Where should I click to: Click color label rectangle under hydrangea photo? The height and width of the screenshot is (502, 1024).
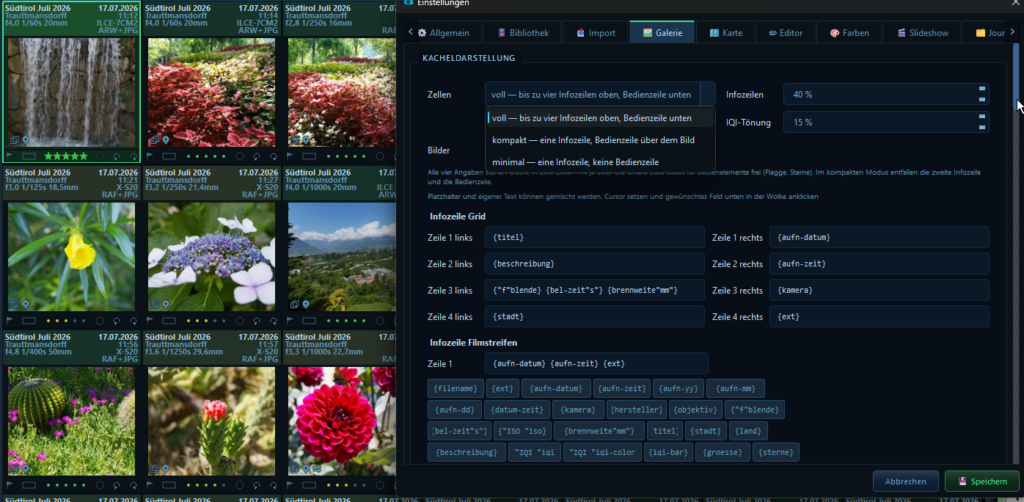pyautogui.click(x=168, y=321)
